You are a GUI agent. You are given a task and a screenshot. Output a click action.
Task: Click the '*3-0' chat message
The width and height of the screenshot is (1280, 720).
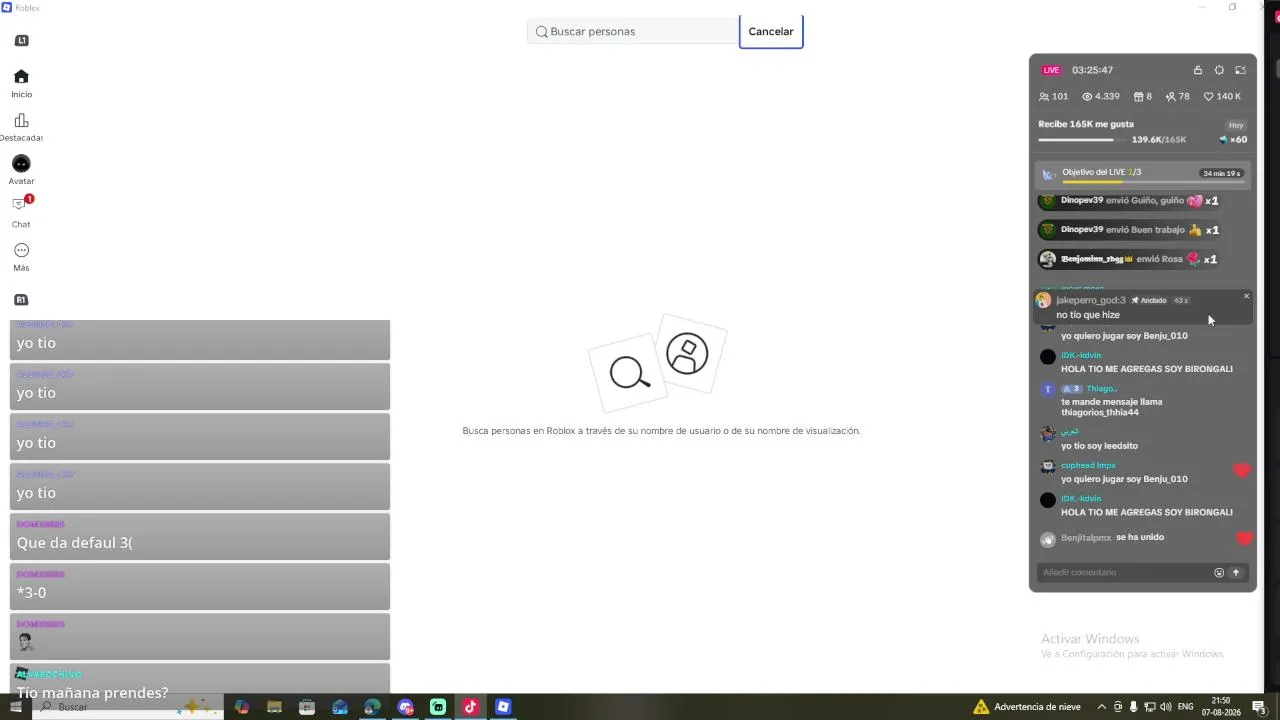coord(200,586)
